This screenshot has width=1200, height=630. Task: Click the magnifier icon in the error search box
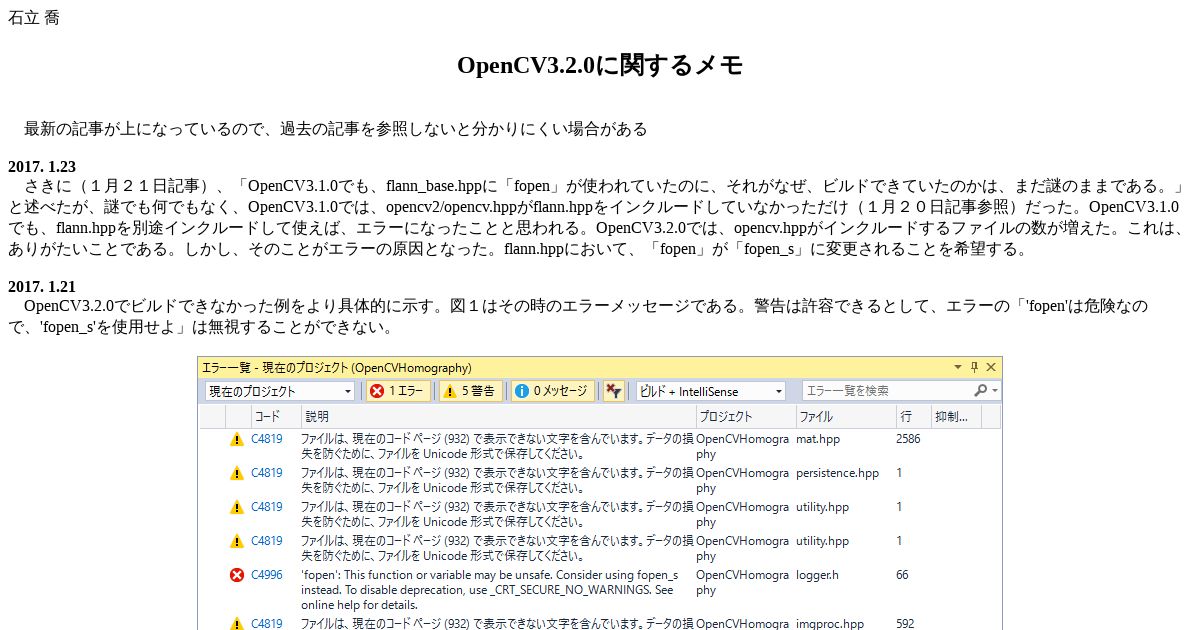(x=980, y=391)
